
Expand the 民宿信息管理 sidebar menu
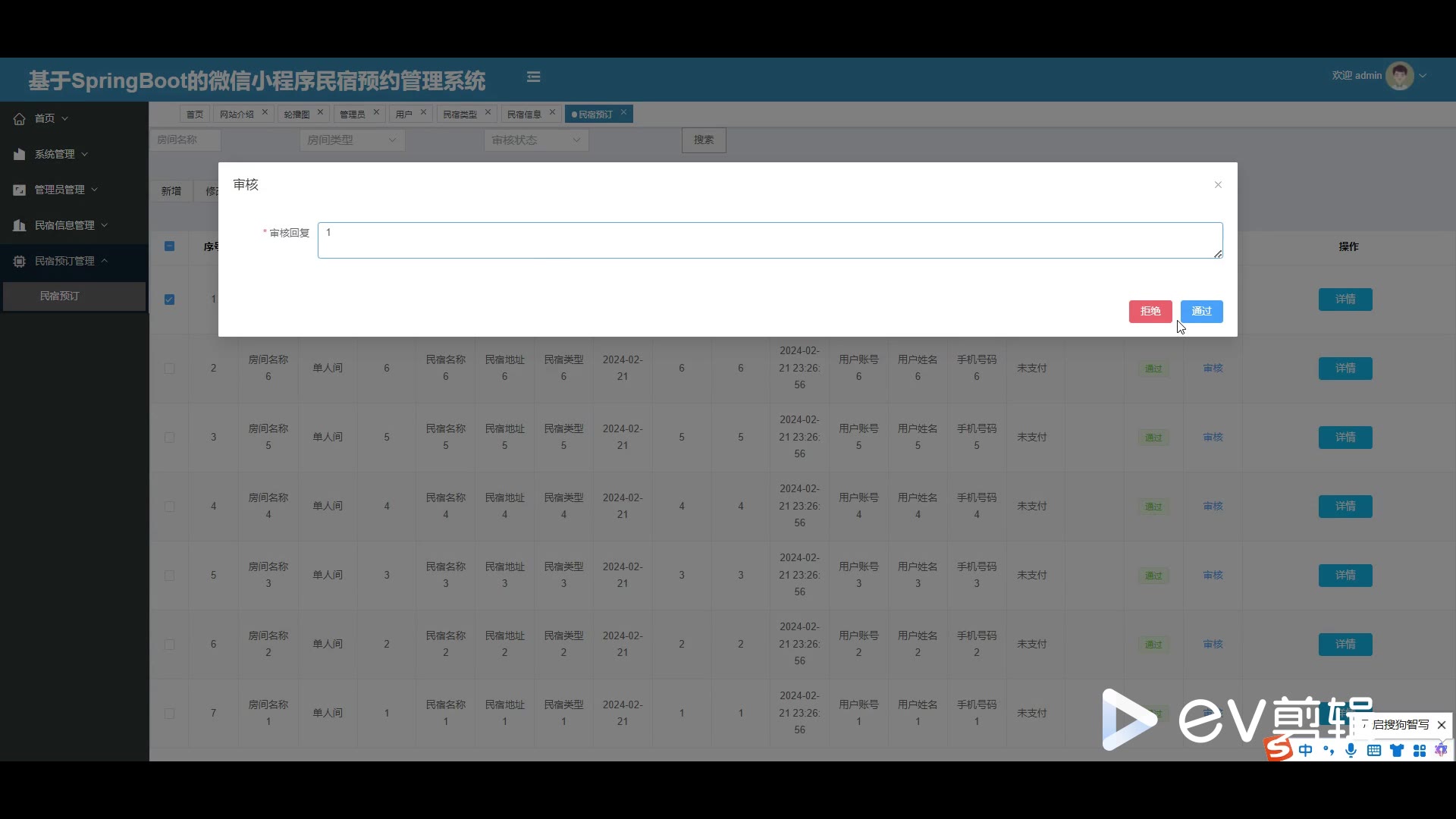click(x=64, y=225)
